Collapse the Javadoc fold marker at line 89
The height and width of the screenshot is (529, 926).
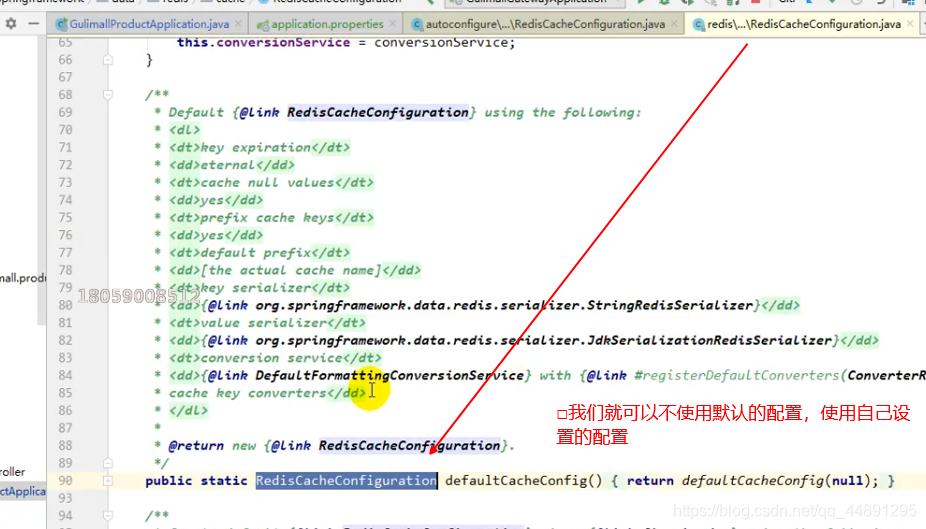point(107,463)
